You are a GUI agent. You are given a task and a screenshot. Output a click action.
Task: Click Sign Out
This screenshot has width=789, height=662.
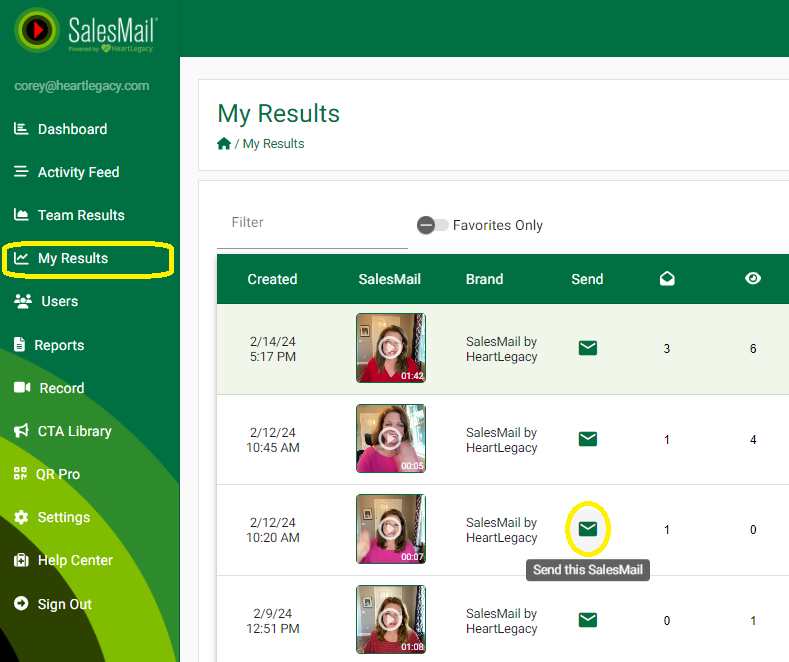(x=64, y=604)
